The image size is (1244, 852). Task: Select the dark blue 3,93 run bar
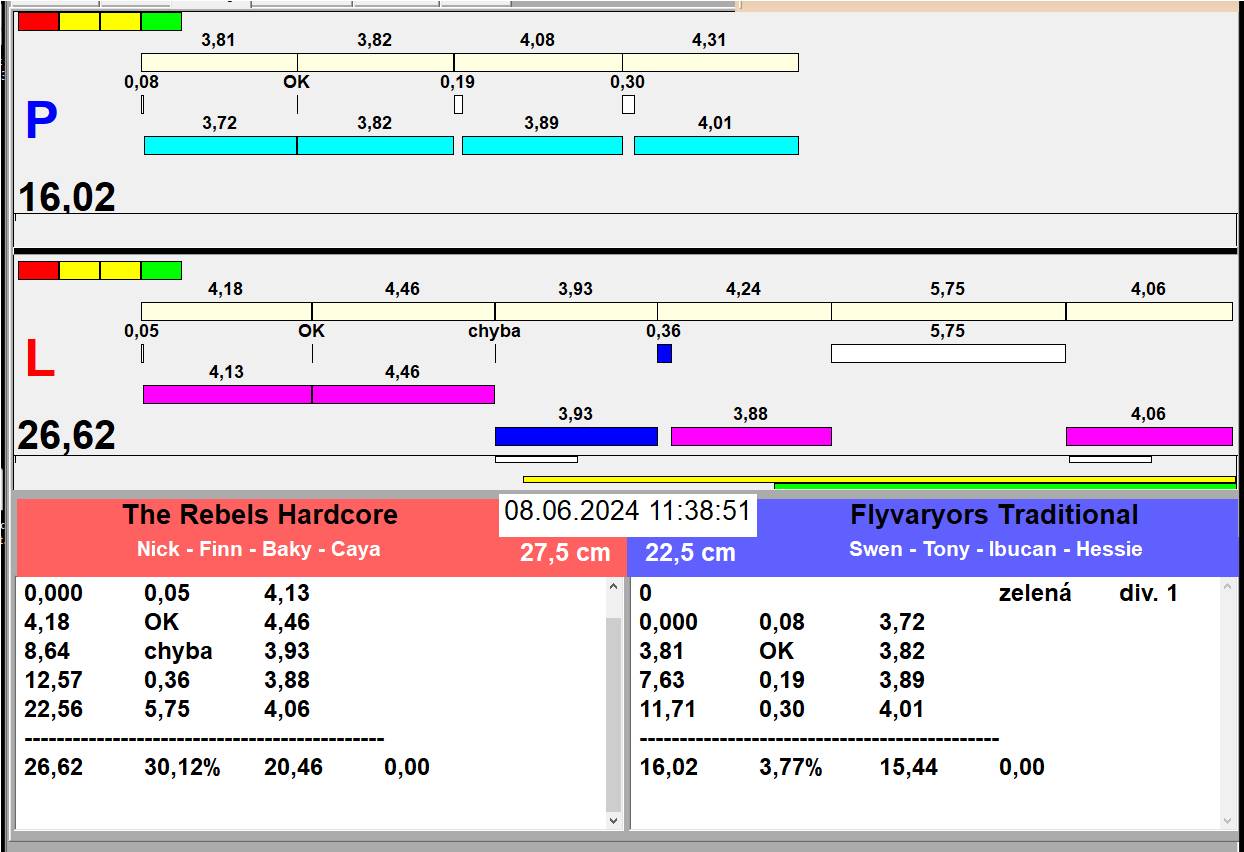pyautogui.click(x=576, y=436)
